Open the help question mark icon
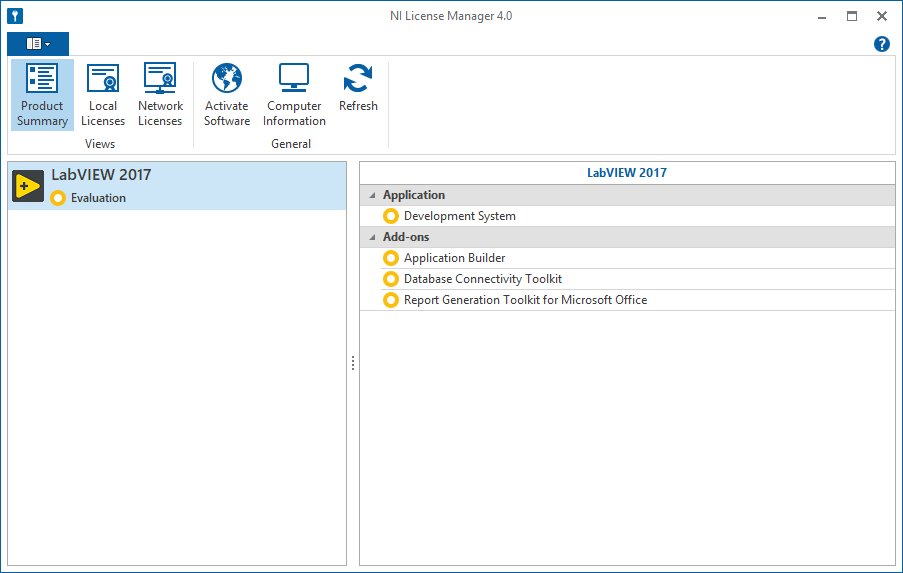This screenshot has height=573, width=903. click(x=882, y=44)
